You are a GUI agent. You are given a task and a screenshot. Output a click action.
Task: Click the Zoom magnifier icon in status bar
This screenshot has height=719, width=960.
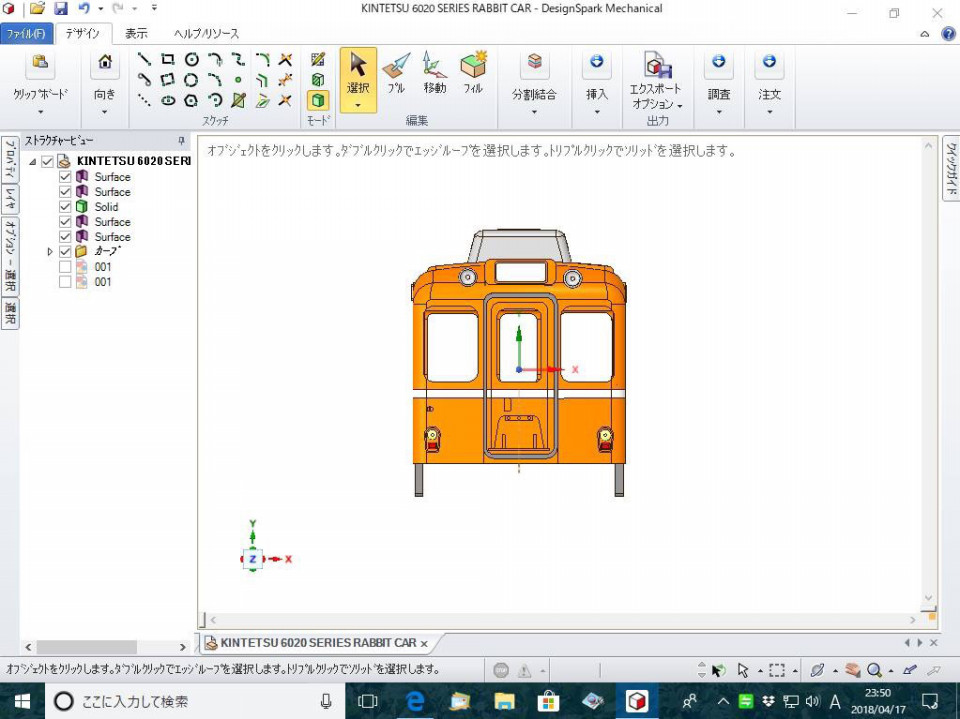874,670
